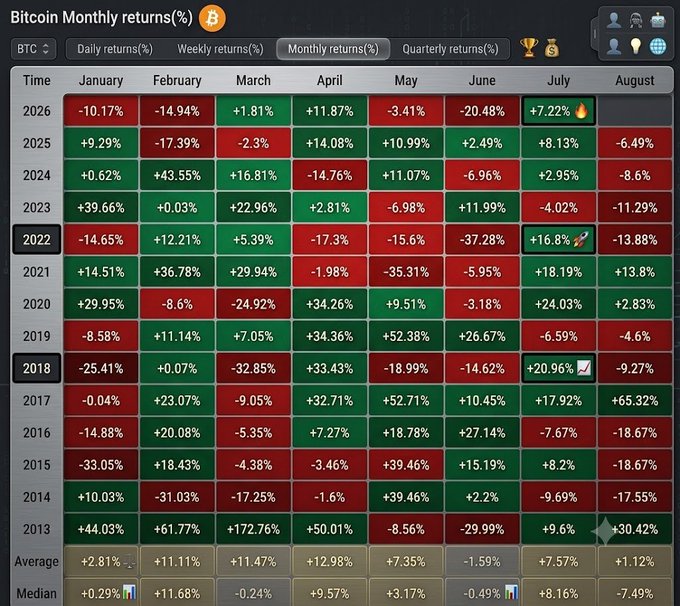
Task: Click the gold trophy icon
Action: click(x=529, y=48)
